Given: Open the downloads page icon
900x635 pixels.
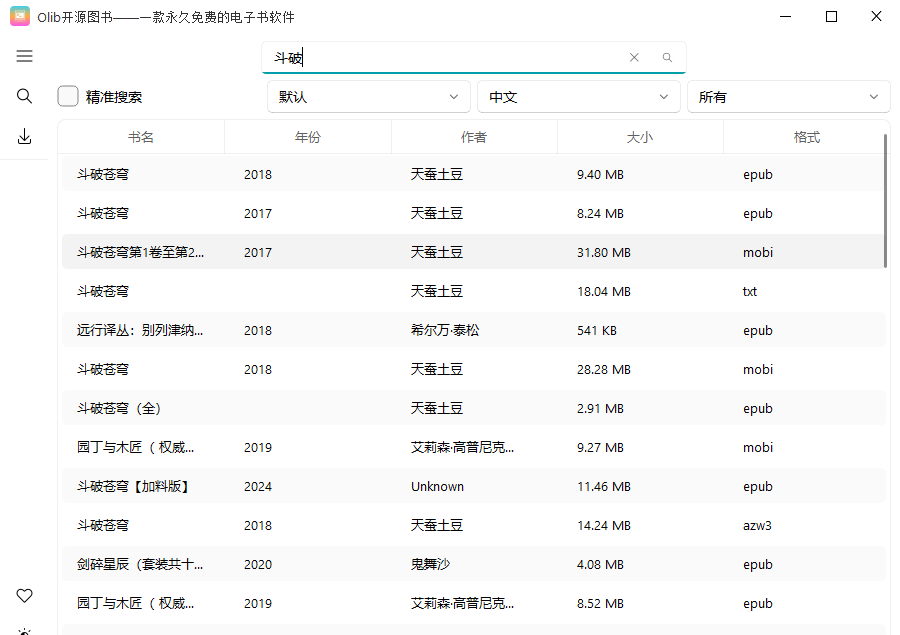Looking at the screenshot, I should [x=25, y=137].
